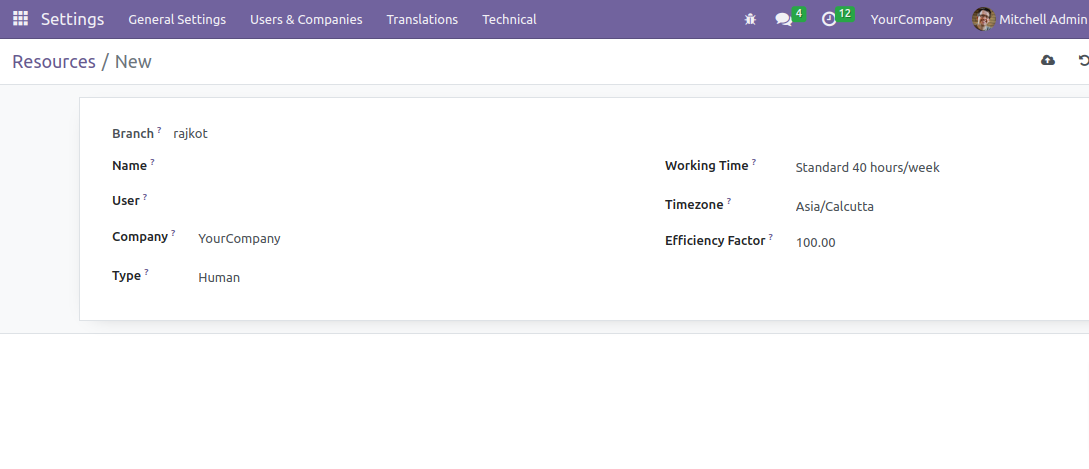Open the Users & Companies menu

click(x=306, y=19)
